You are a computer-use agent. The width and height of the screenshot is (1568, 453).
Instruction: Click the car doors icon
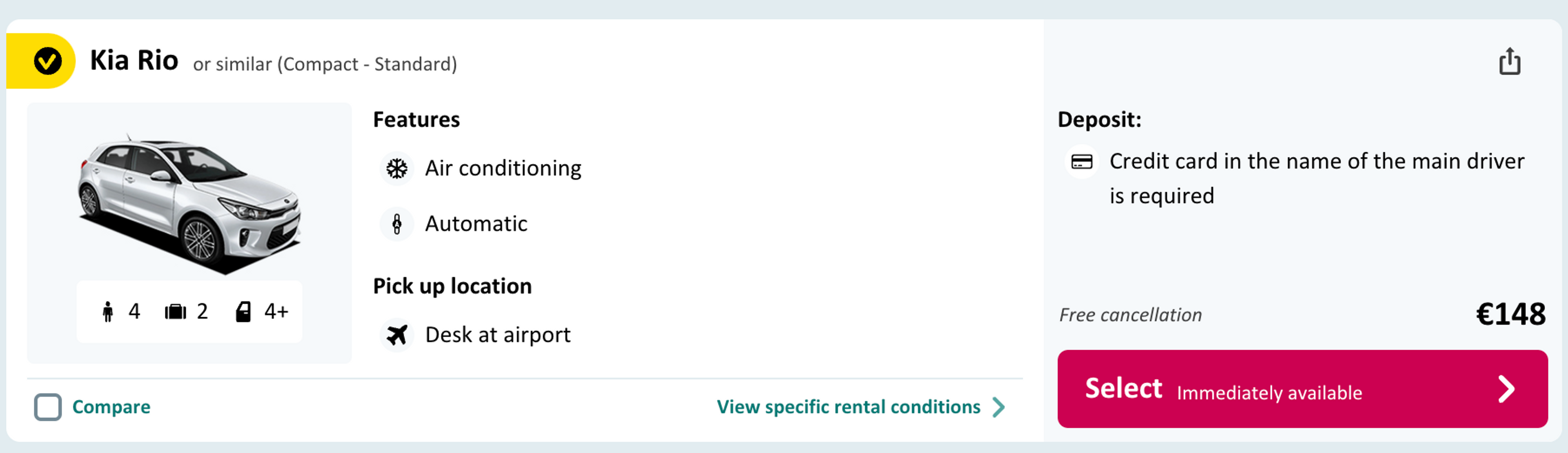click(243, 312)
